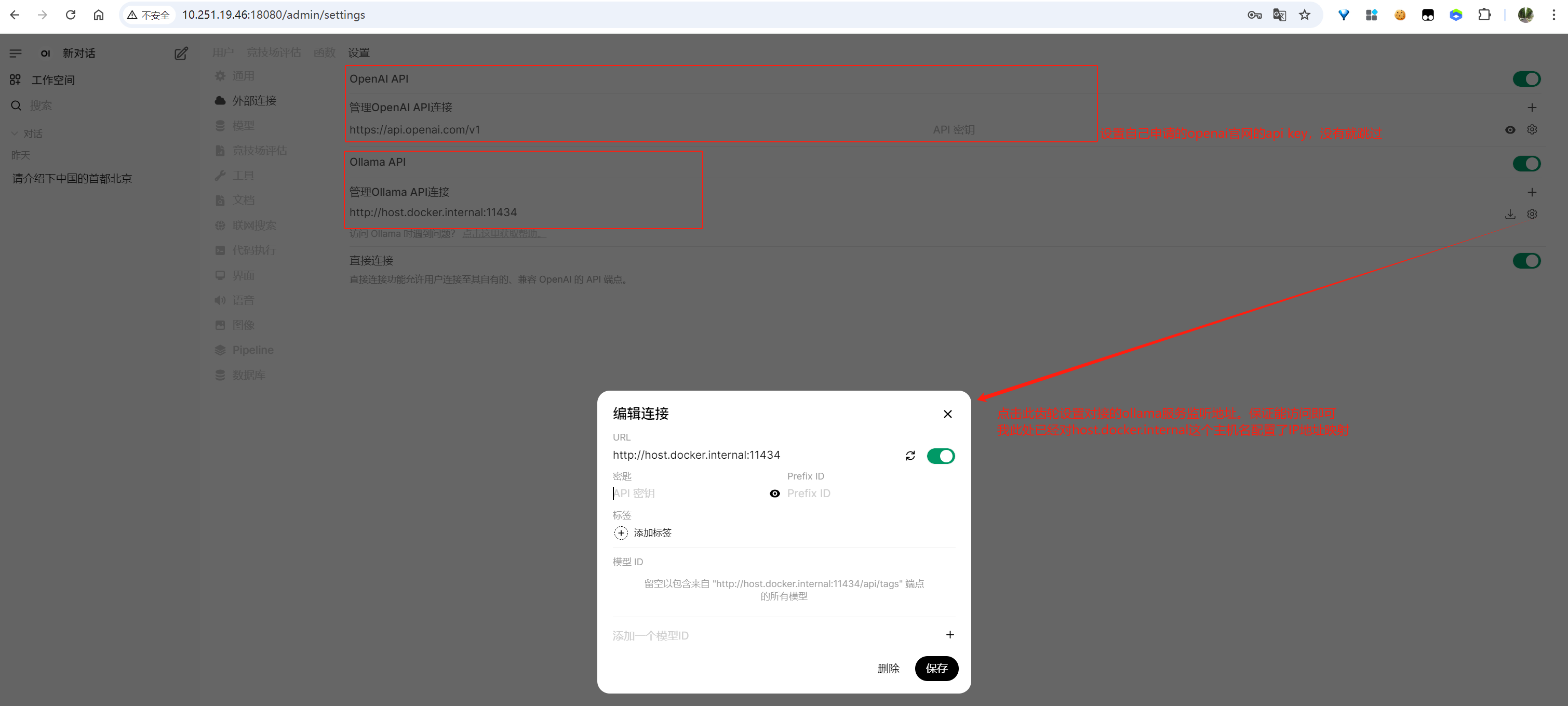Close the edit connection dialog
Viewport: 1568px width, 706px height.
coord(947,414)
